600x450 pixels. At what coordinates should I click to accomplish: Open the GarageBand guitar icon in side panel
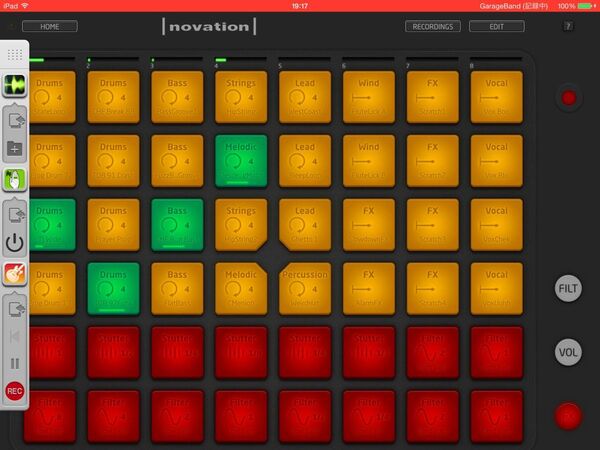[x=15, y=274]
